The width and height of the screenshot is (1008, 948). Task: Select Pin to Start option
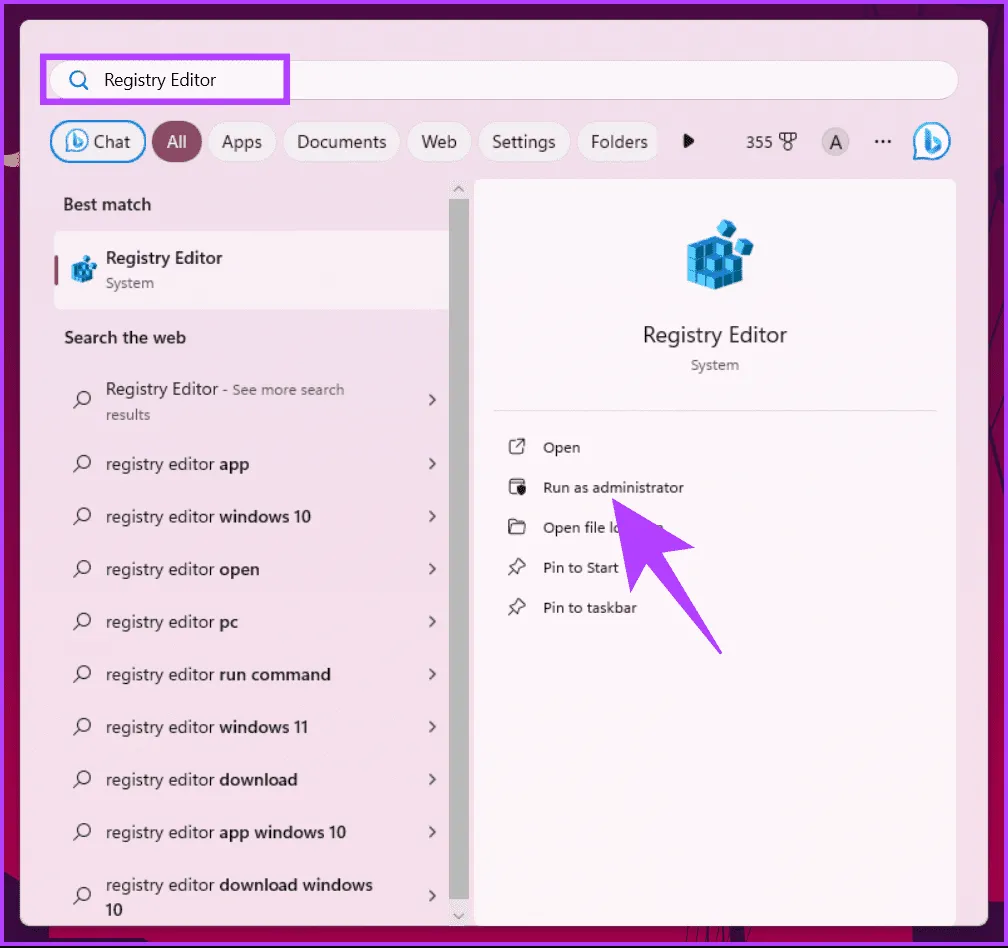click(x=580, y=568)
